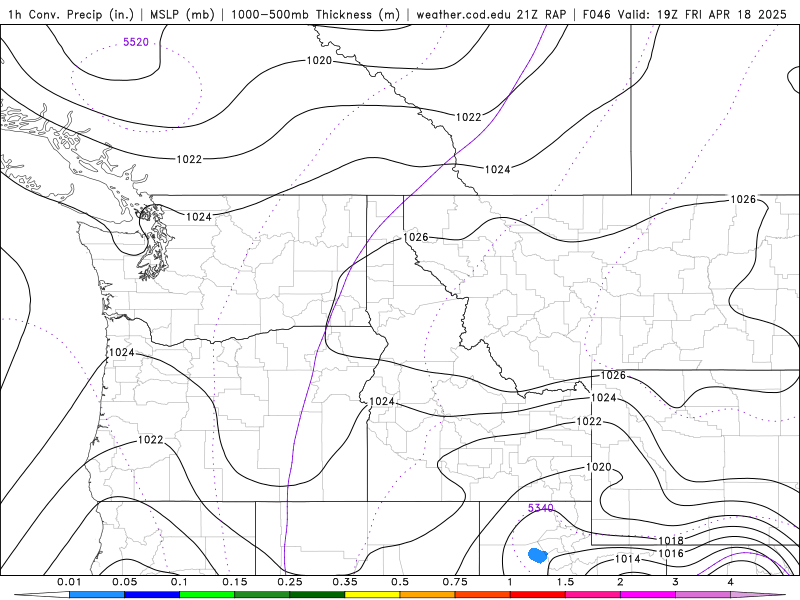Click the '21Z RAP' model run text
800x600 pixels.
541,14
